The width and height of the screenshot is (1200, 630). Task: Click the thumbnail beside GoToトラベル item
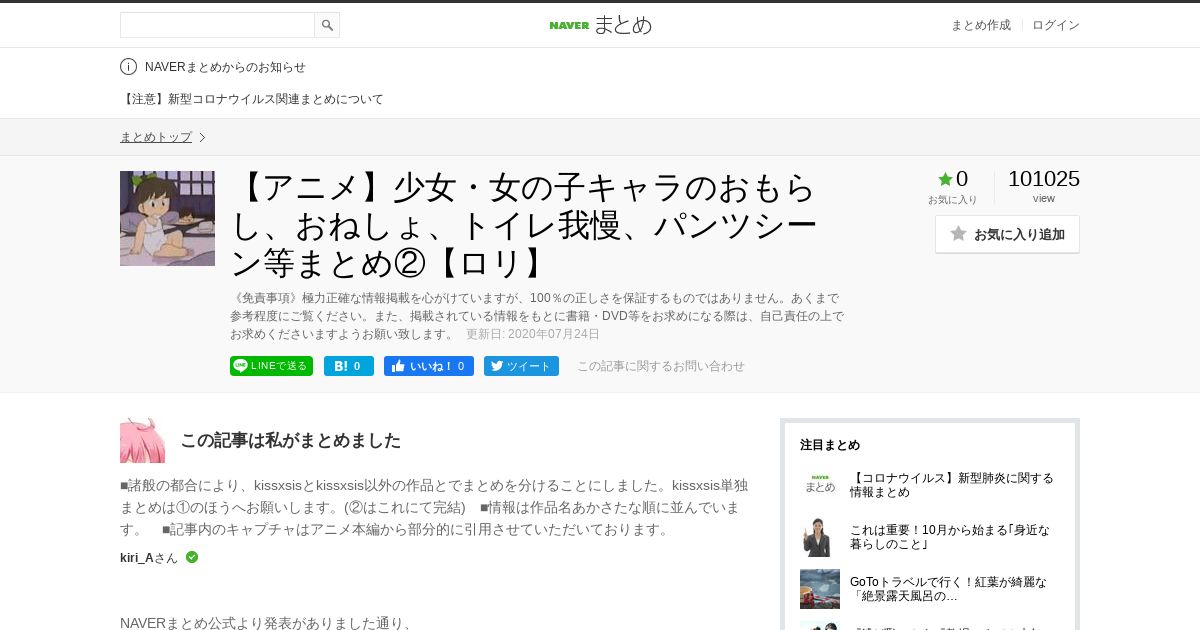coord(820,589)
